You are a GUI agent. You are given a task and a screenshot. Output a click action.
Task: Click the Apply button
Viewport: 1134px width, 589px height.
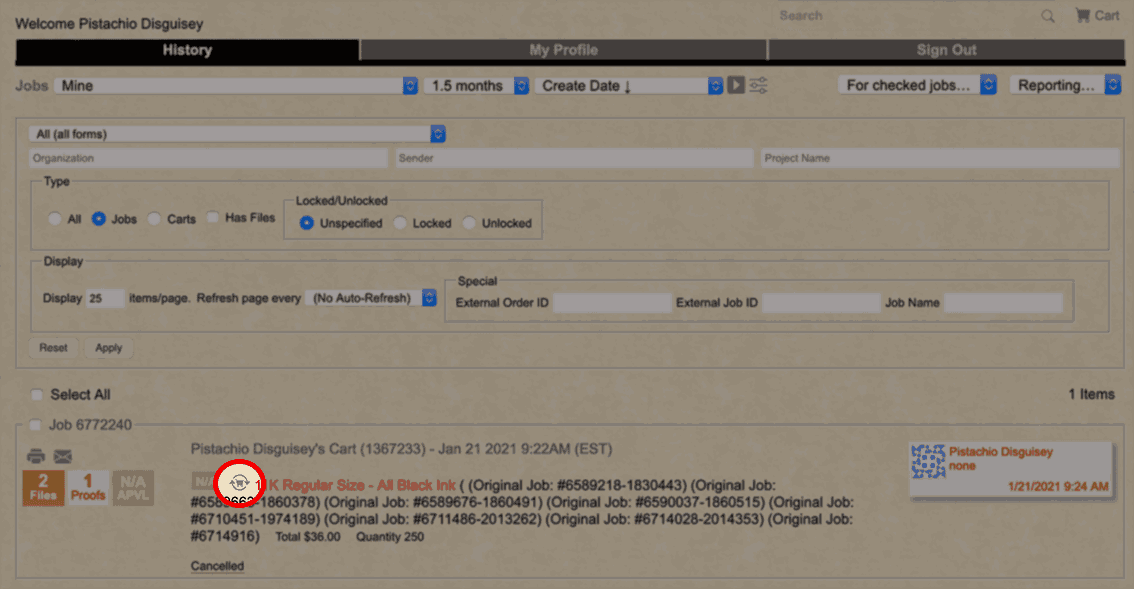108,348
